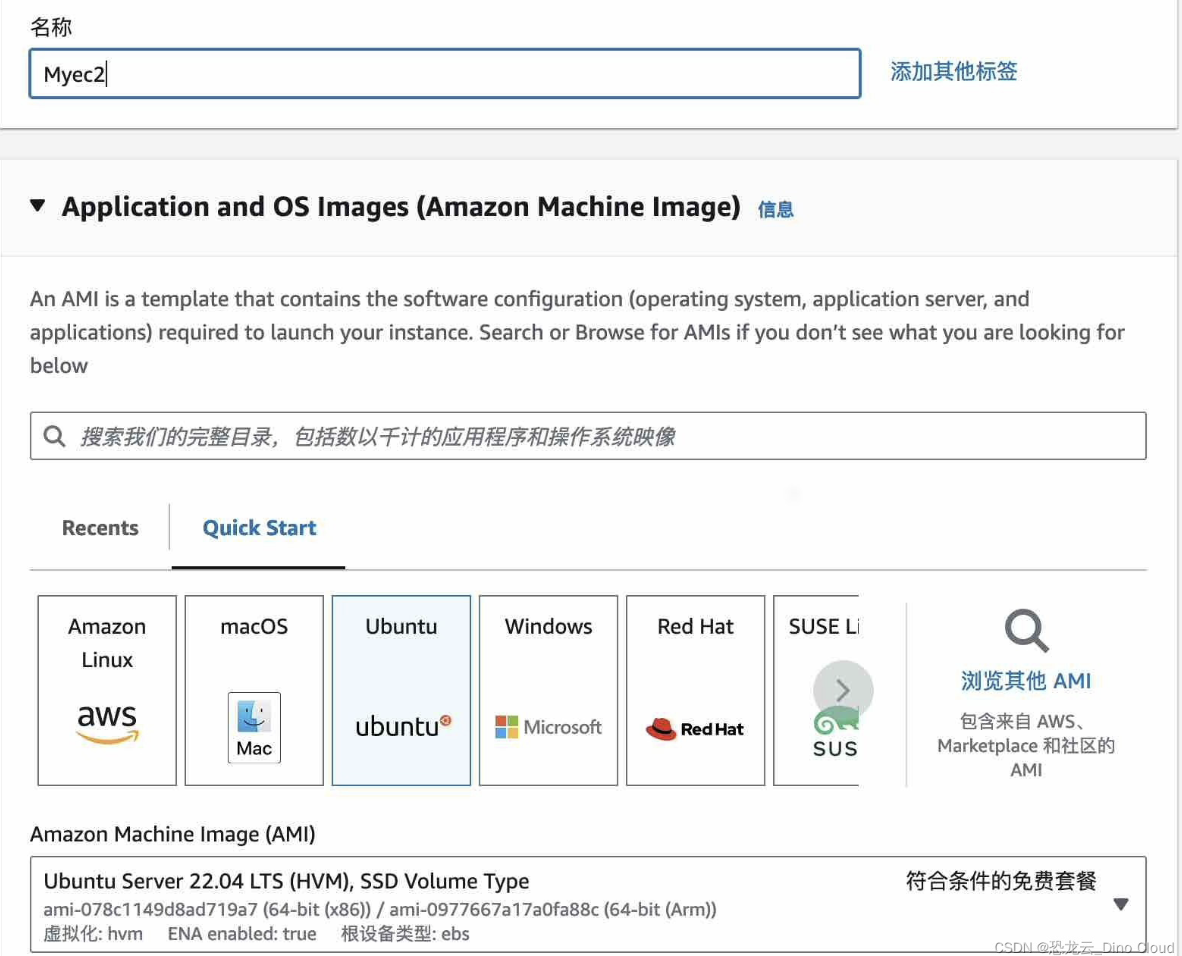Click the 浏览其他 AMI link
Viewport: 1182px width, 956px height.
point(1026,681)
